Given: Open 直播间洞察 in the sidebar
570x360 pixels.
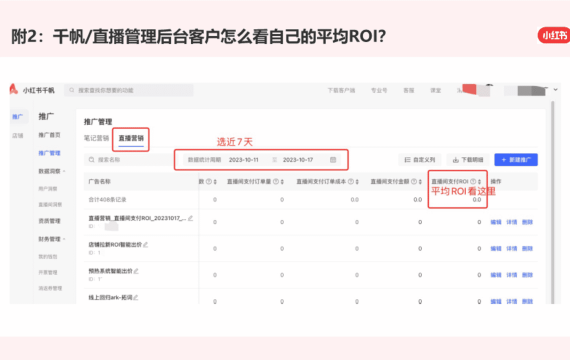Looking at the screenshot, I should (x=50, y=205).
